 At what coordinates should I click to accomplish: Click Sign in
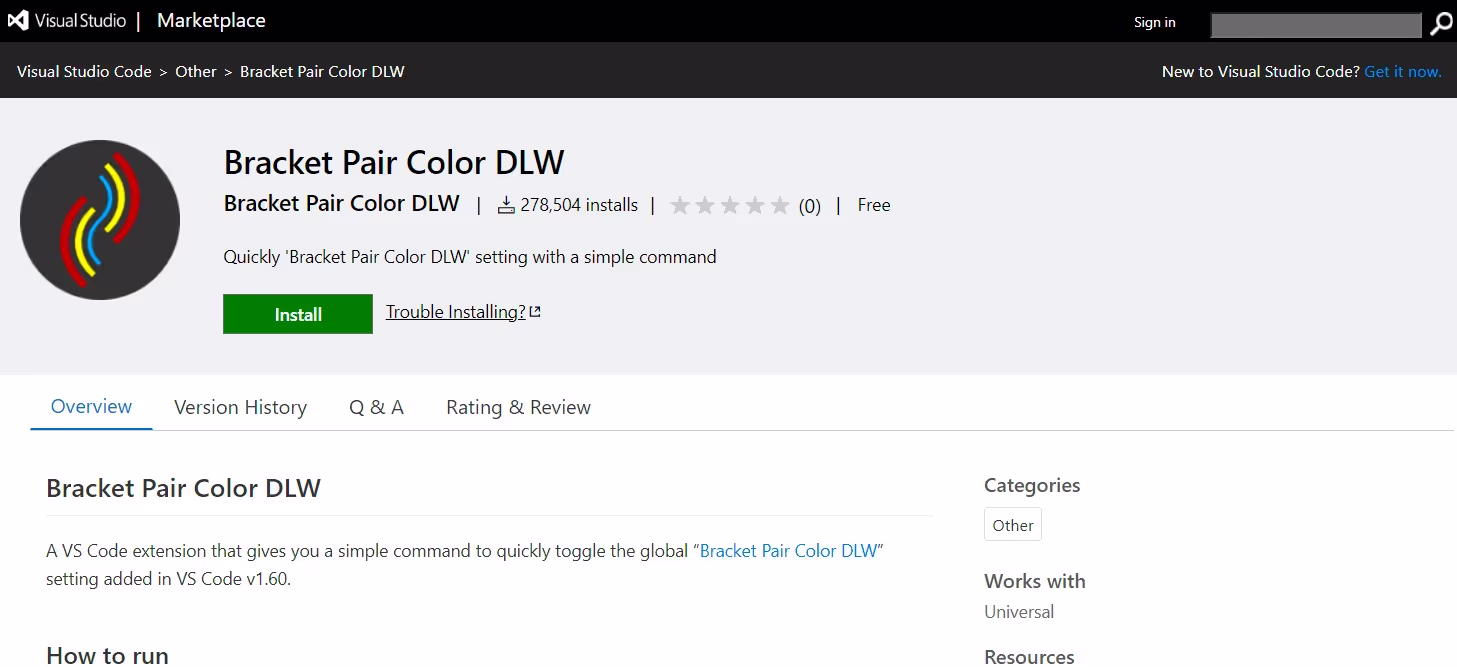click(x=1155, y=22)
